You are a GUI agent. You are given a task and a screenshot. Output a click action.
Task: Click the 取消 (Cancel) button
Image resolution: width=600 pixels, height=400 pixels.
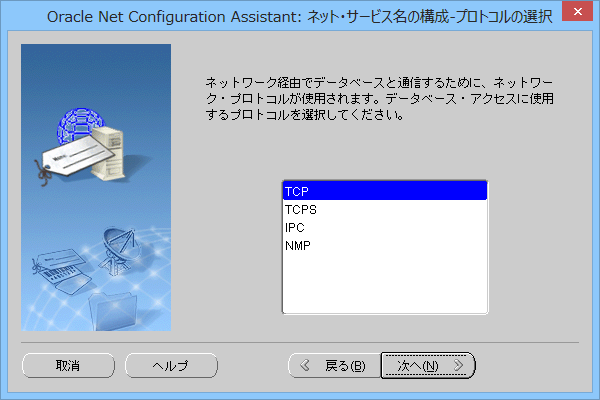(68, 366)
